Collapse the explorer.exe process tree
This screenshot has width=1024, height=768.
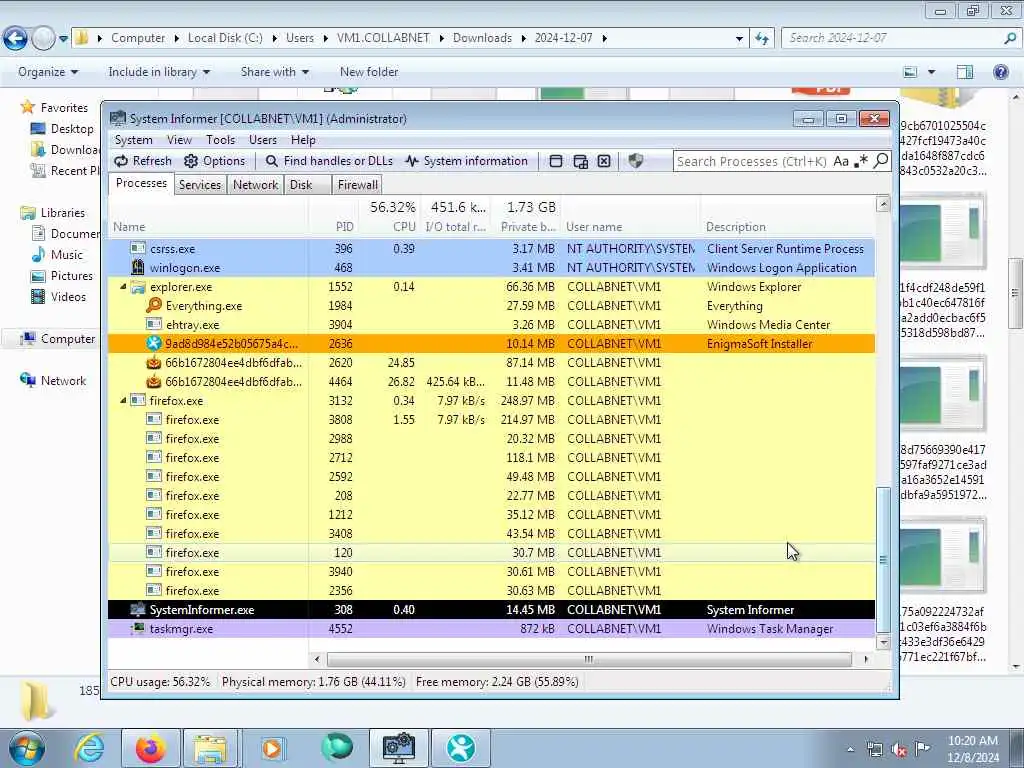[123, 287]
